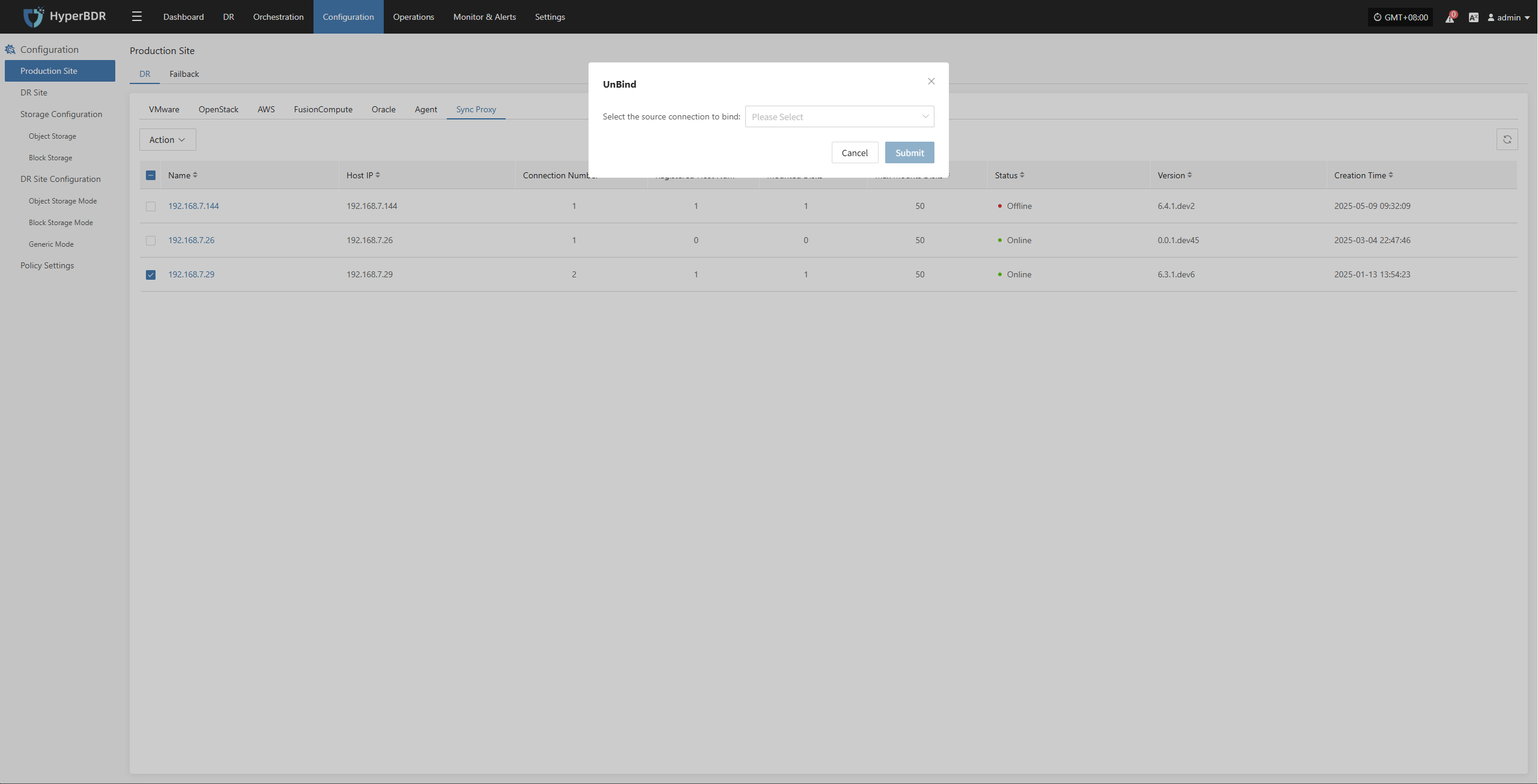The width and height of the screenshot is (1538, 784).
Task: Open the alerts bell notification icon
Action: 1450,17
